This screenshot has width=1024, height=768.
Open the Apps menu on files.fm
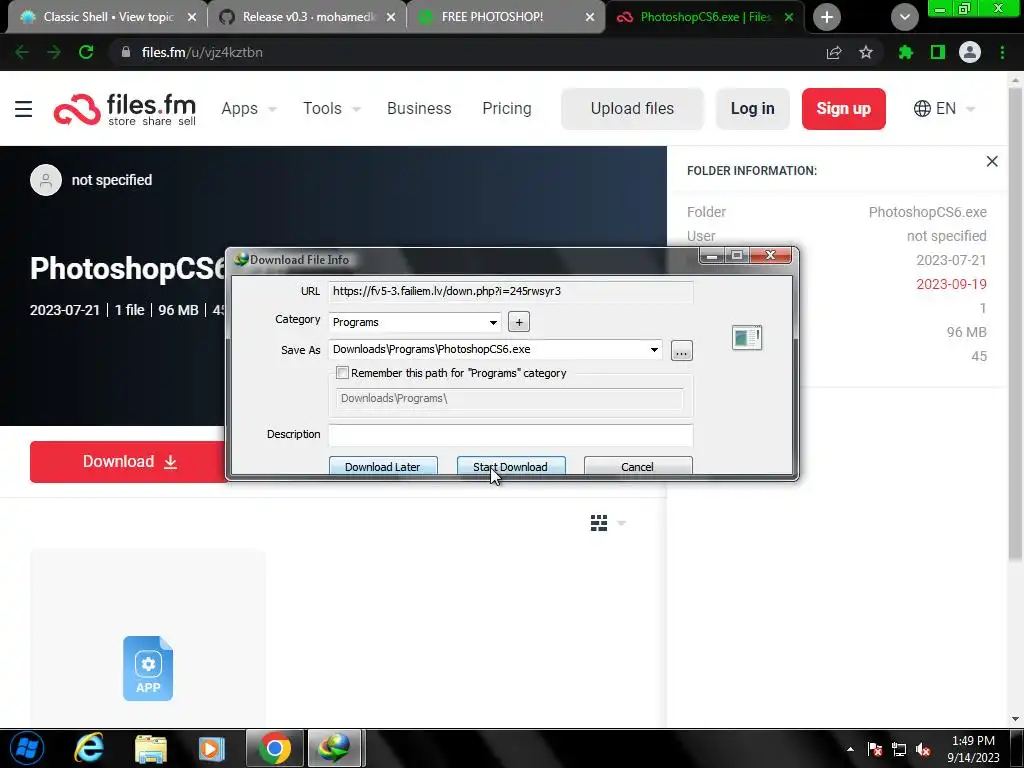[249, 108]
